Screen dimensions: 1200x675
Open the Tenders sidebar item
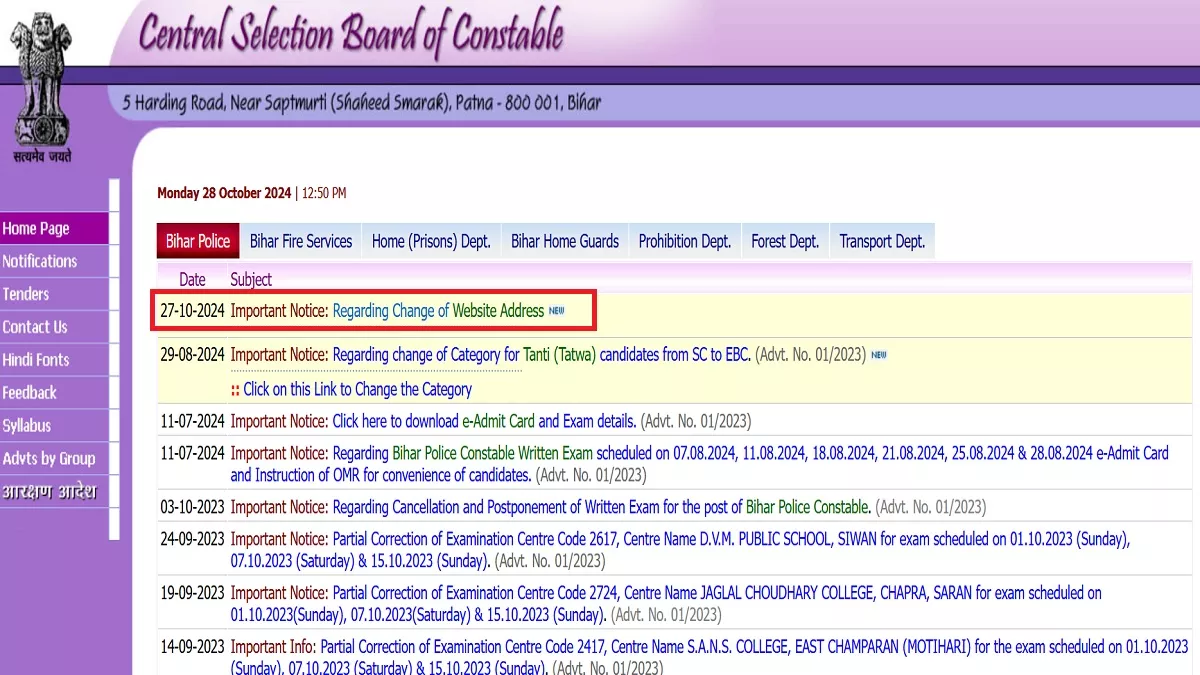[x=26, y=294]
